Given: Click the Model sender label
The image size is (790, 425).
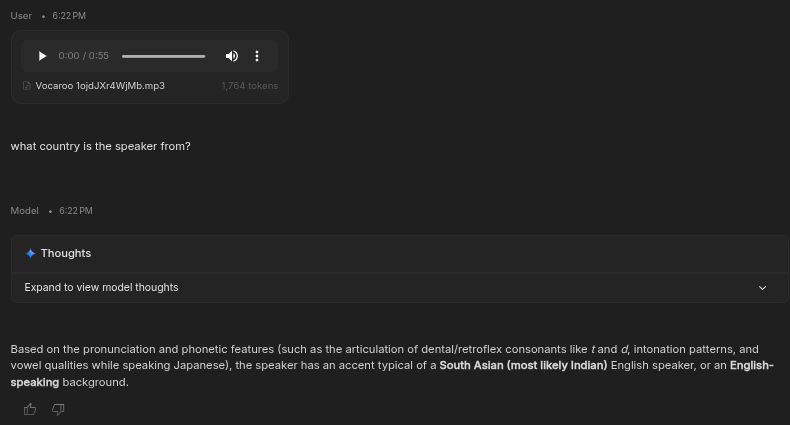Looking at the screenshot, I should [24, 210].
